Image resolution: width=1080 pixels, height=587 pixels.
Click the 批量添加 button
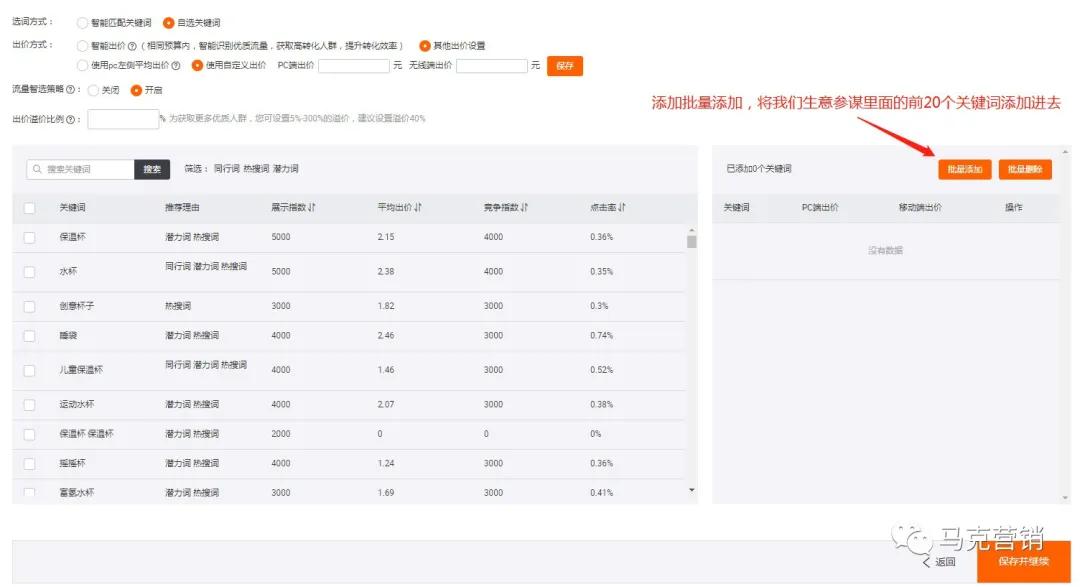pos(964,169)
